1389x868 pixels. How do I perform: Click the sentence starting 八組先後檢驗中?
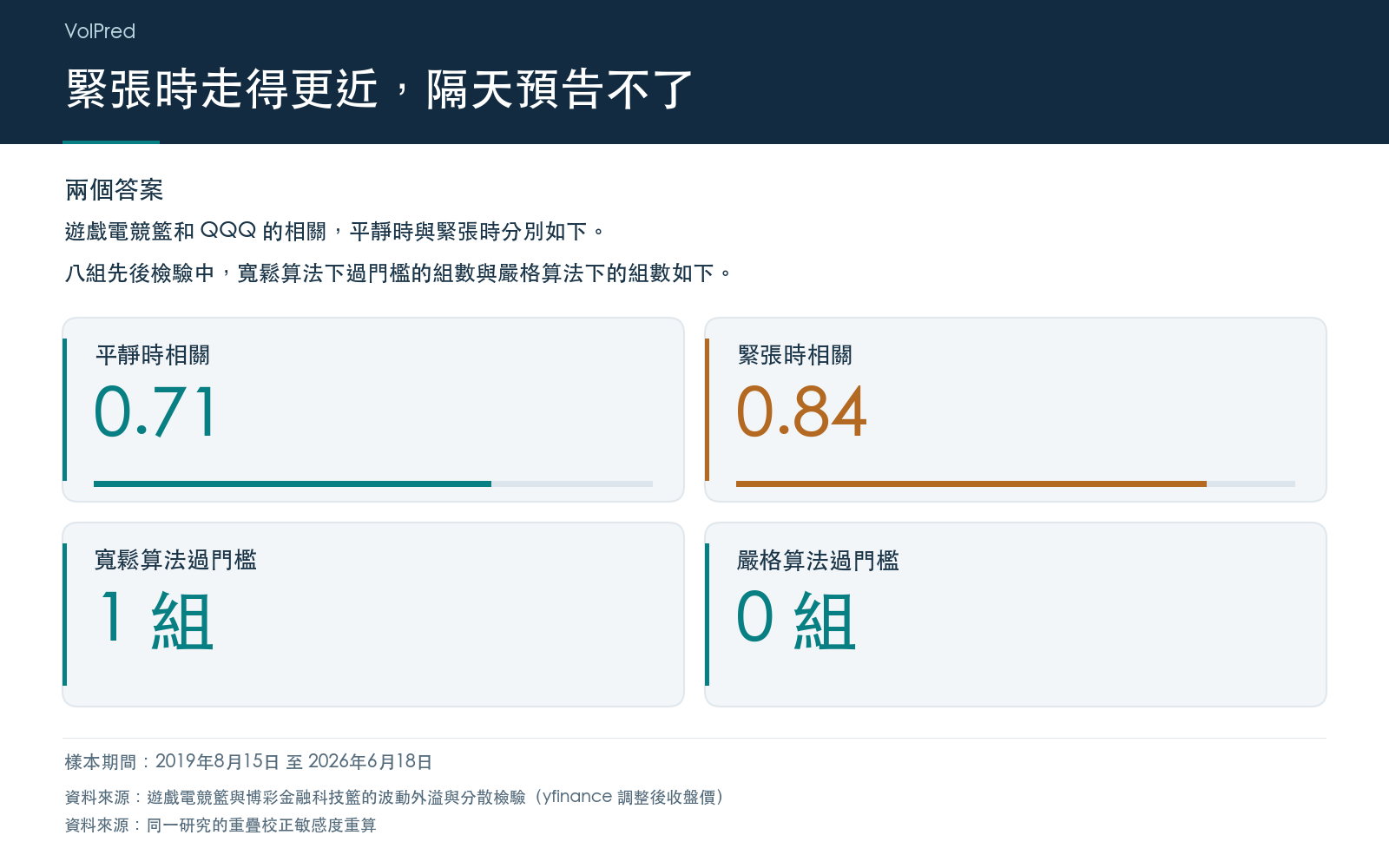398,273
